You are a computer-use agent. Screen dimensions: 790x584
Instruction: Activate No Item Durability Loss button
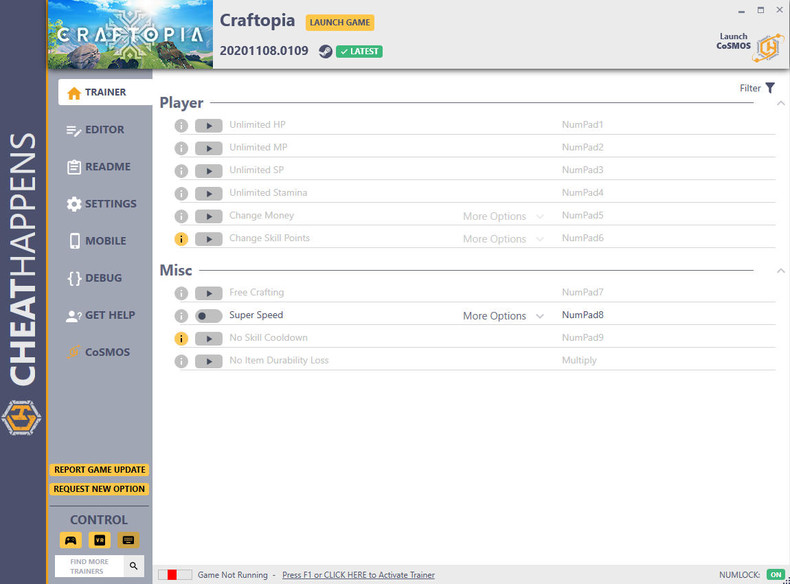(x=209, y=362)
